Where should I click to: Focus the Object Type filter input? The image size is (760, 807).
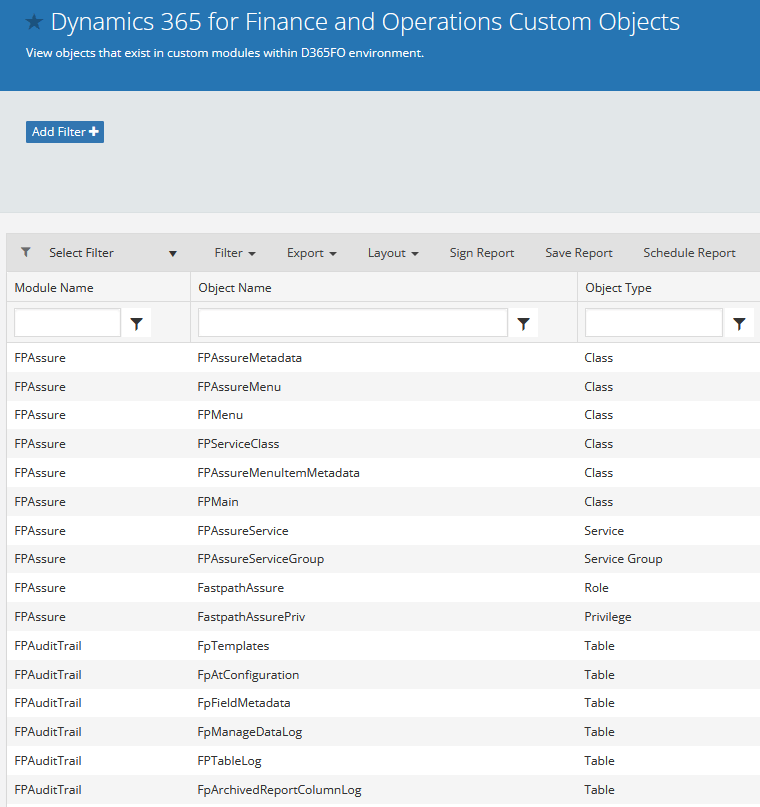pyautogui.click(x=653, y=323)
